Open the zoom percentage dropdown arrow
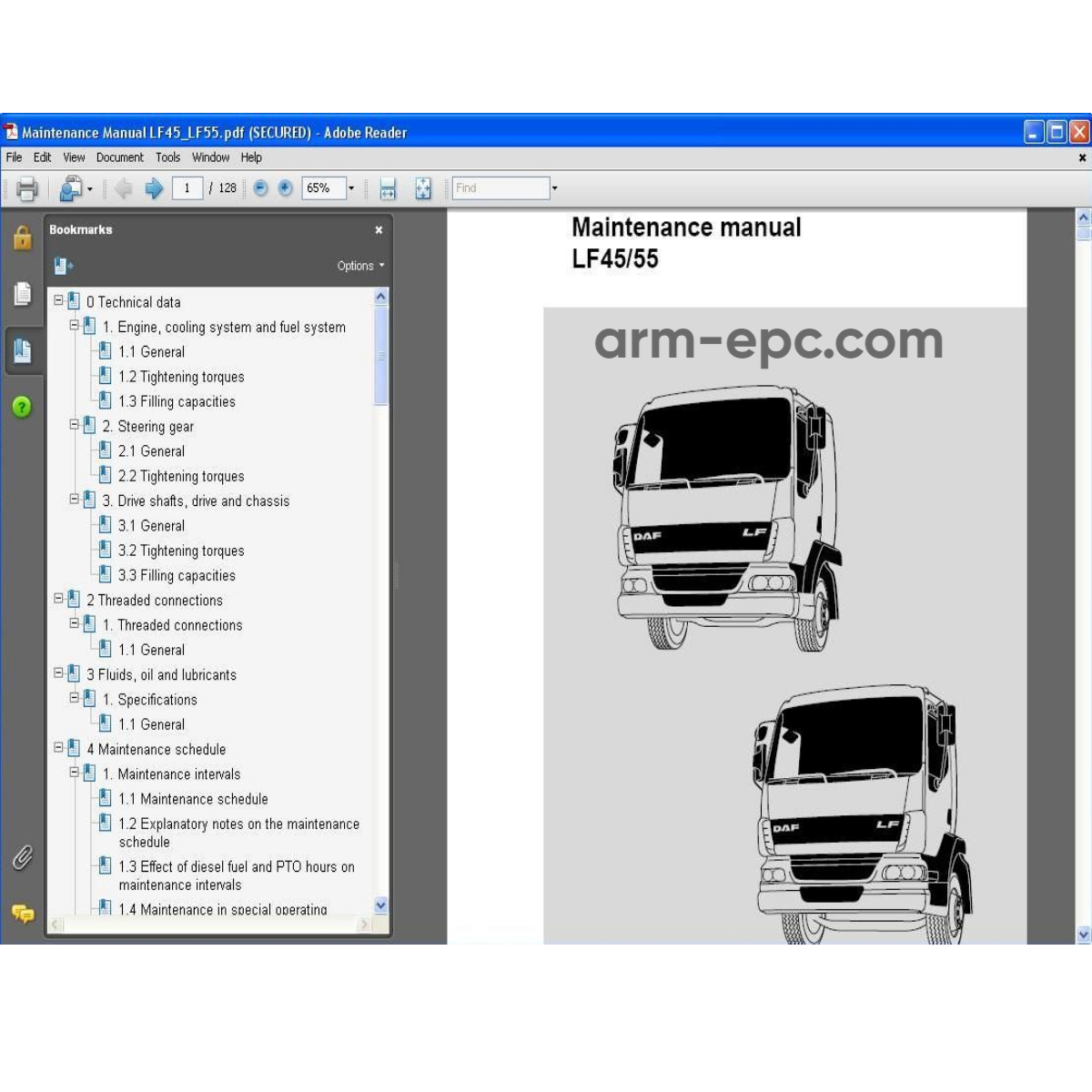The image size is (1092, 1092). [x=351, y=188]
